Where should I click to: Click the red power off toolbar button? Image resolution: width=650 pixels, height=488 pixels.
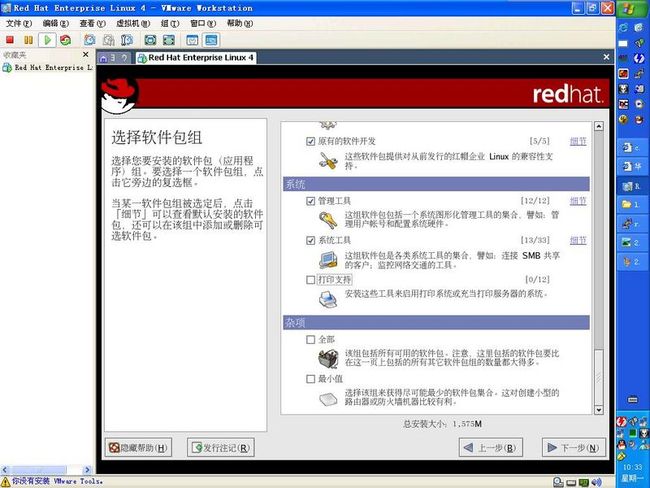(10, 40)
